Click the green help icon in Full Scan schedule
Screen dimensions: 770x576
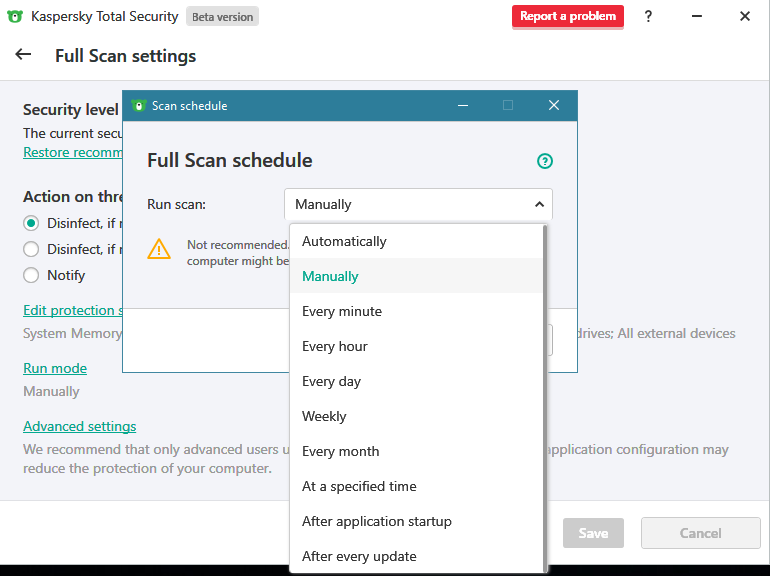[545, 161]
